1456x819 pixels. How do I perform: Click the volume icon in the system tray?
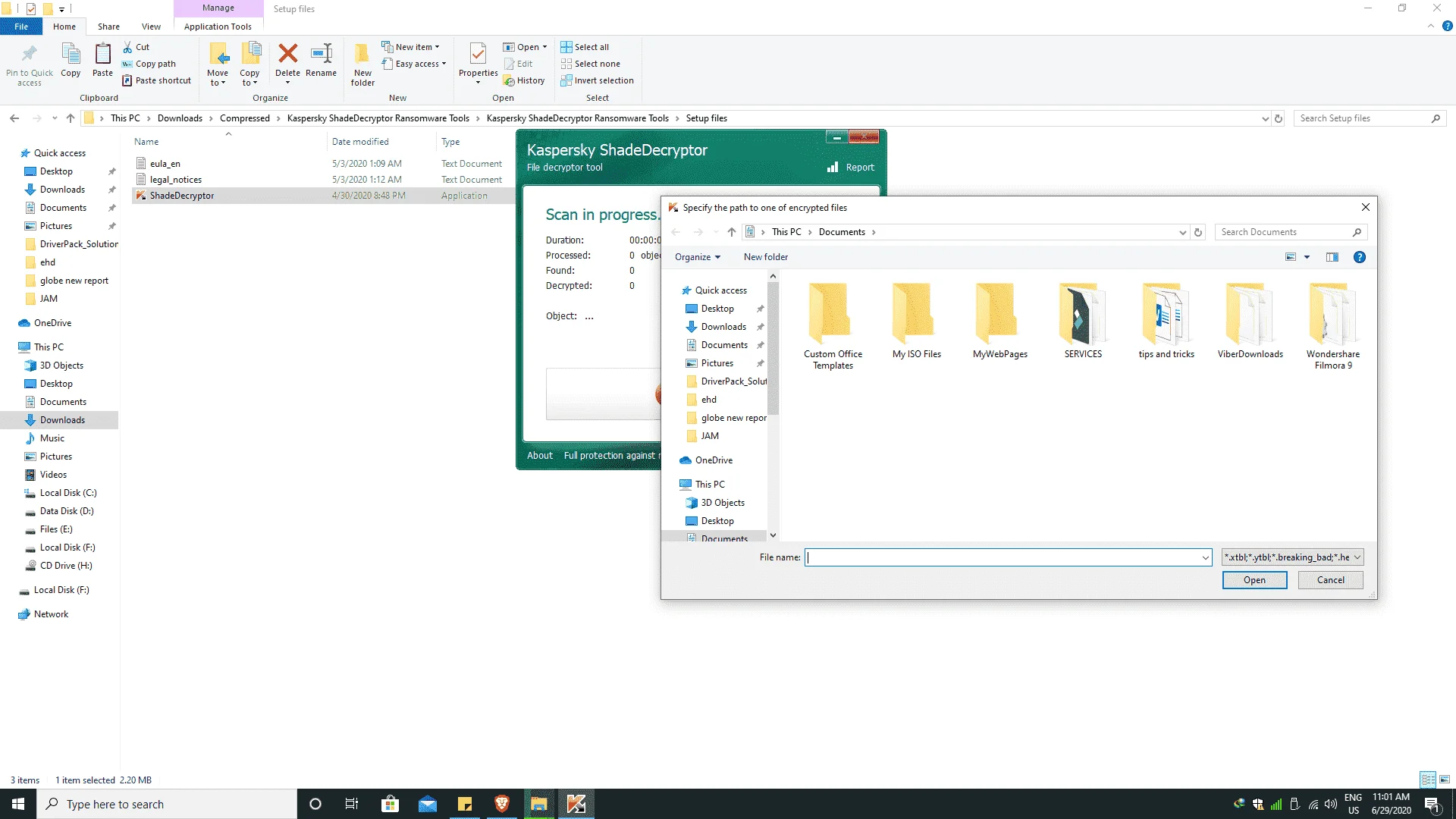(1330, 804)
